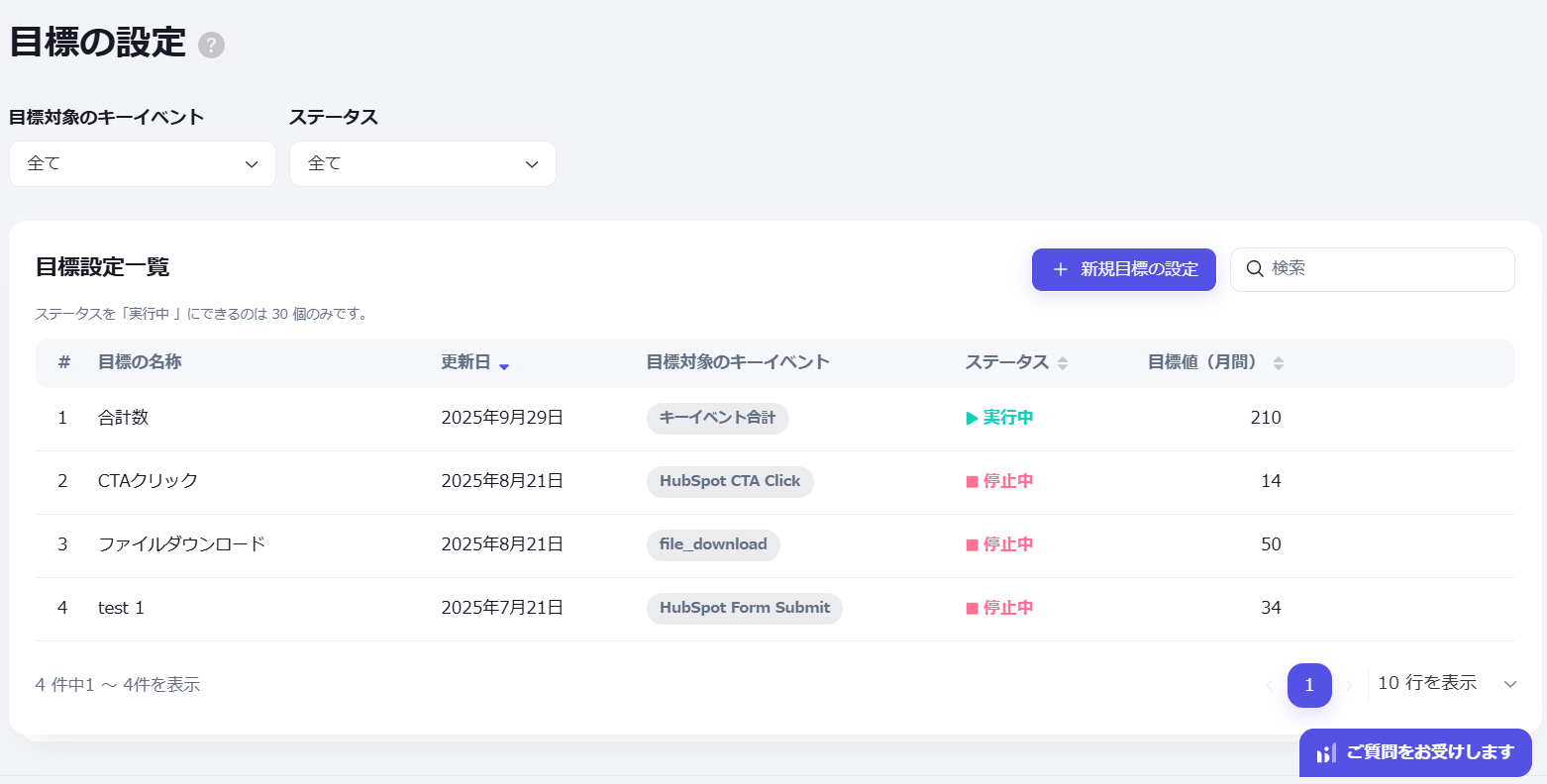Image resolution: width=1547 pixels, height=784 pixels.
Task: Click the chart icon on the chat support button
Action: click(x=1325, y=753)
